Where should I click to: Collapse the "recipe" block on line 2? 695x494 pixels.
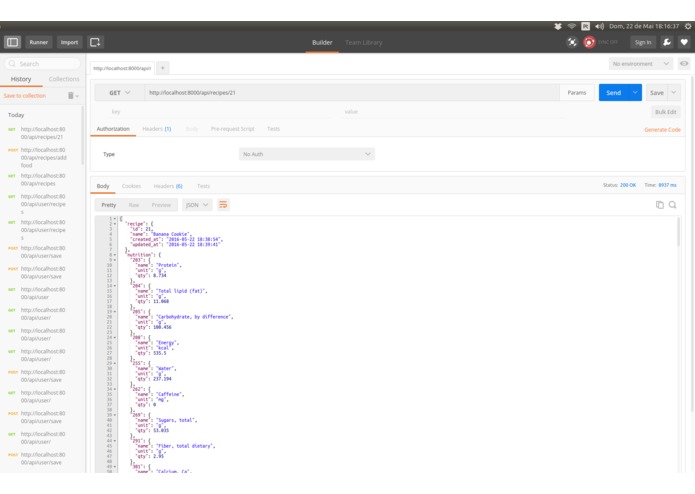pyautogui.click(x=115, y=224)
